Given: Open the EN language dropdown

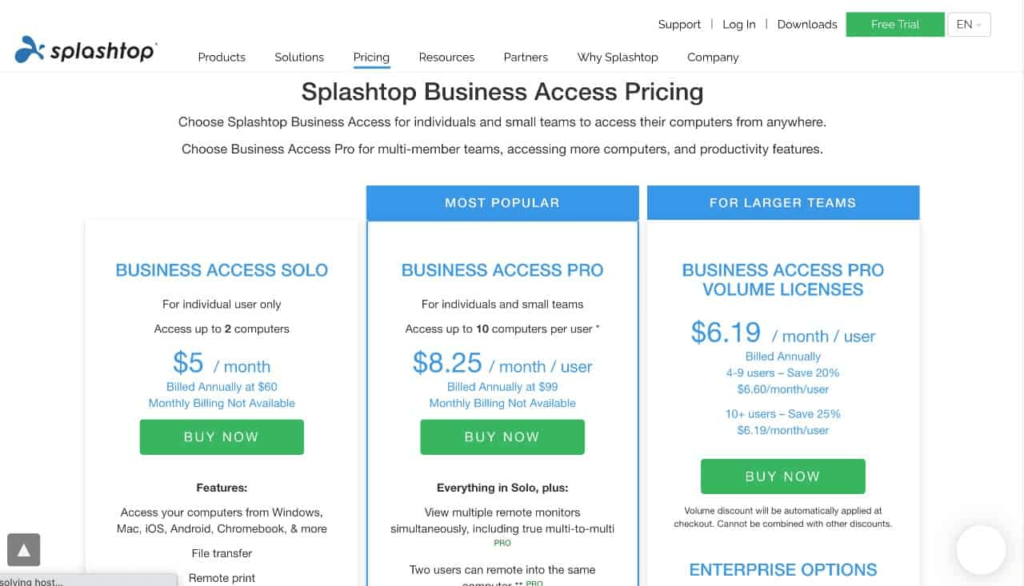Looking at the screenshot, I should (968, 24).
